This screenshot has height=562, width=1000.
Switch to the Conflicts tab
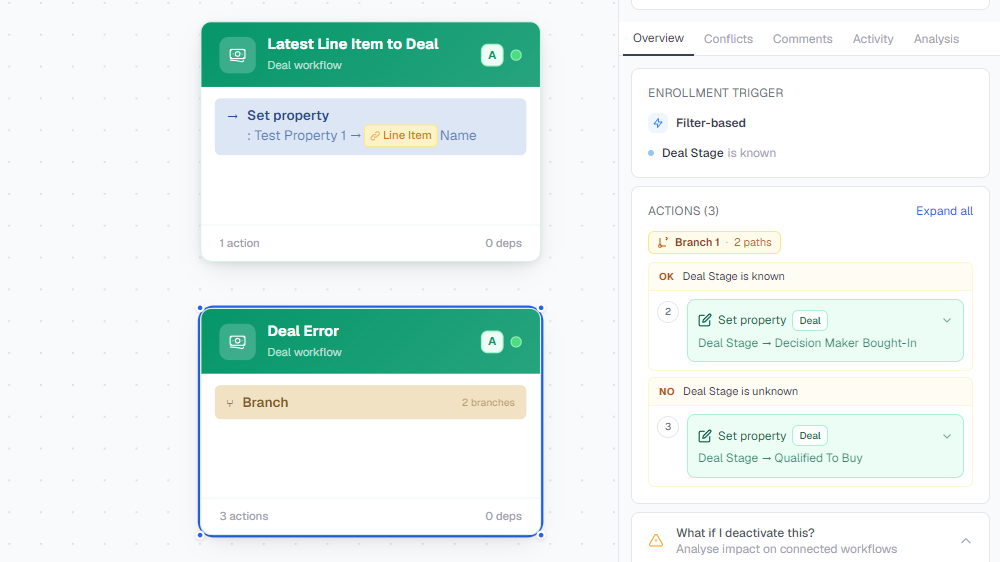(728, 39)
